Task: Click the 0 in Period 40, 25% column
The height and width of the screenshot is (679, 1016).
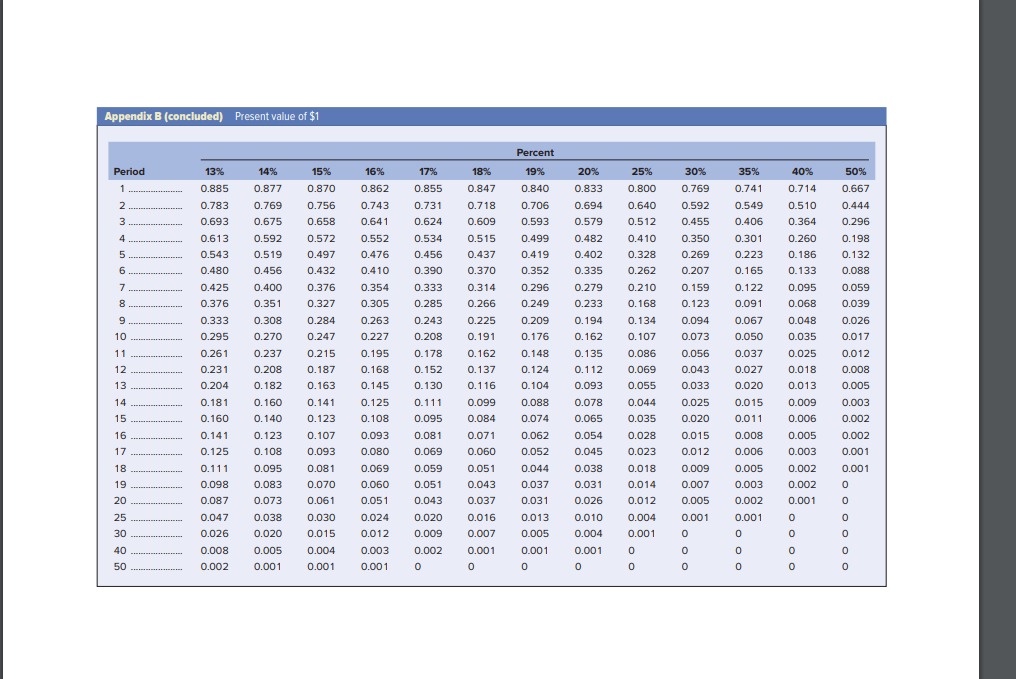Action: (x=632, y=551)
